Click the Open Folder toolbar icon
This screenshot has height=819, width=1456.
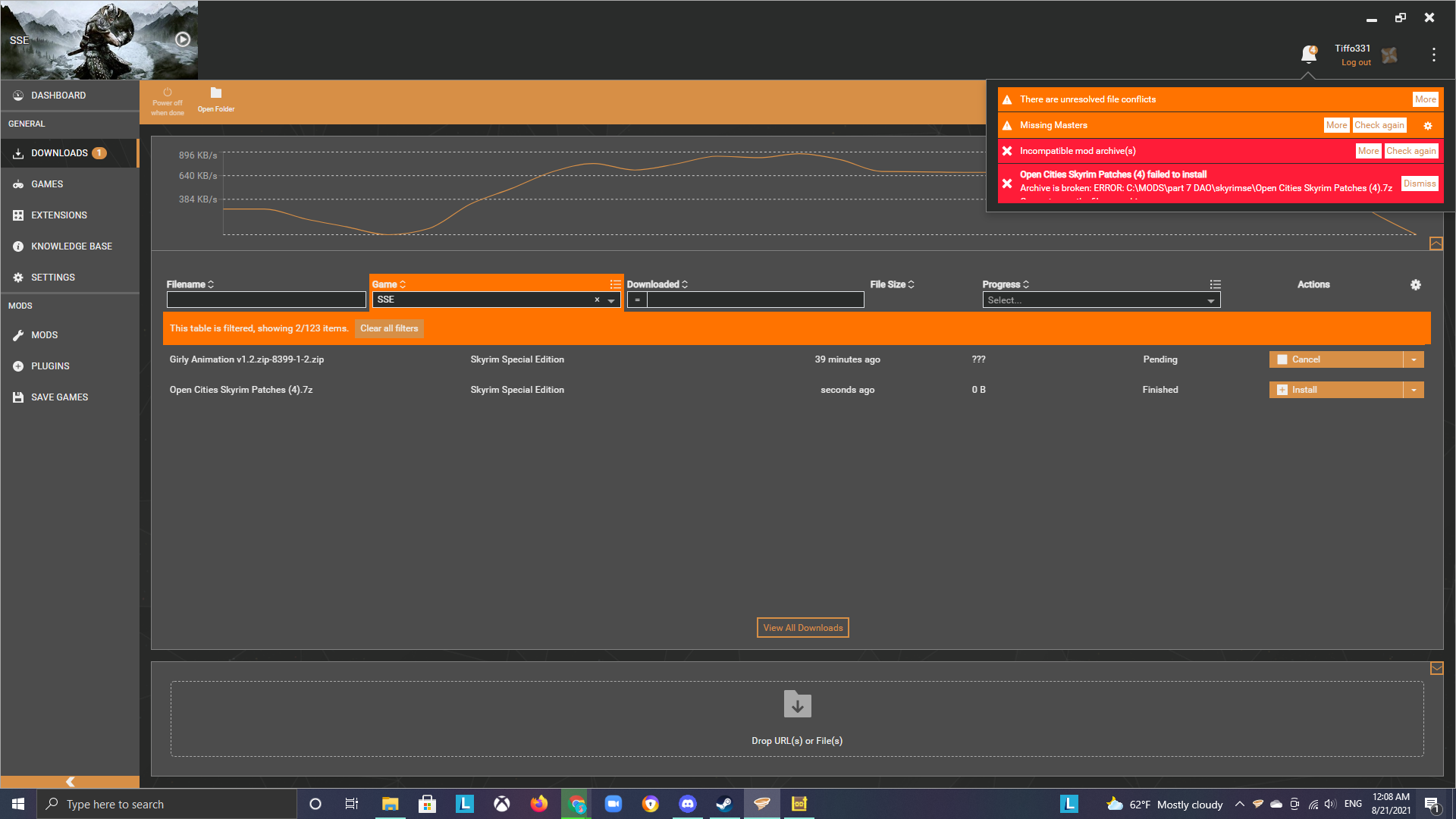click(x=216, y=100)
